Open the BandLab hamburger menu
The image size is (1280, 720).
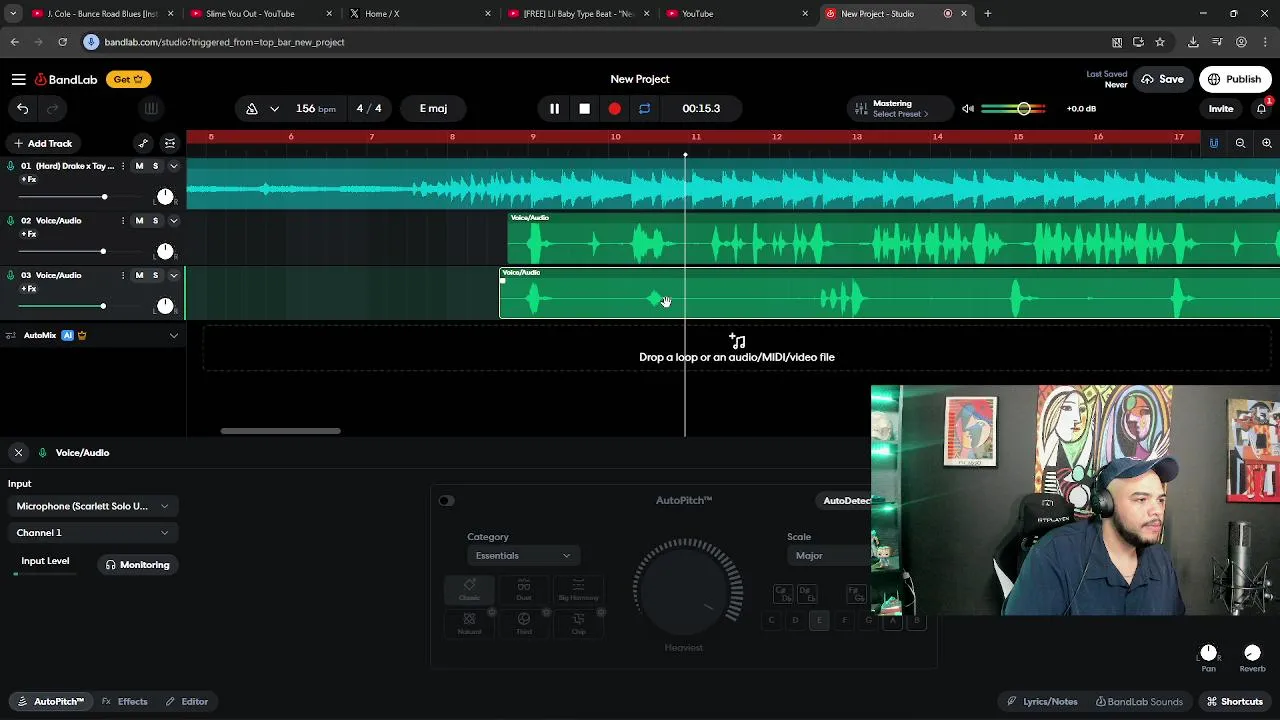19,79
